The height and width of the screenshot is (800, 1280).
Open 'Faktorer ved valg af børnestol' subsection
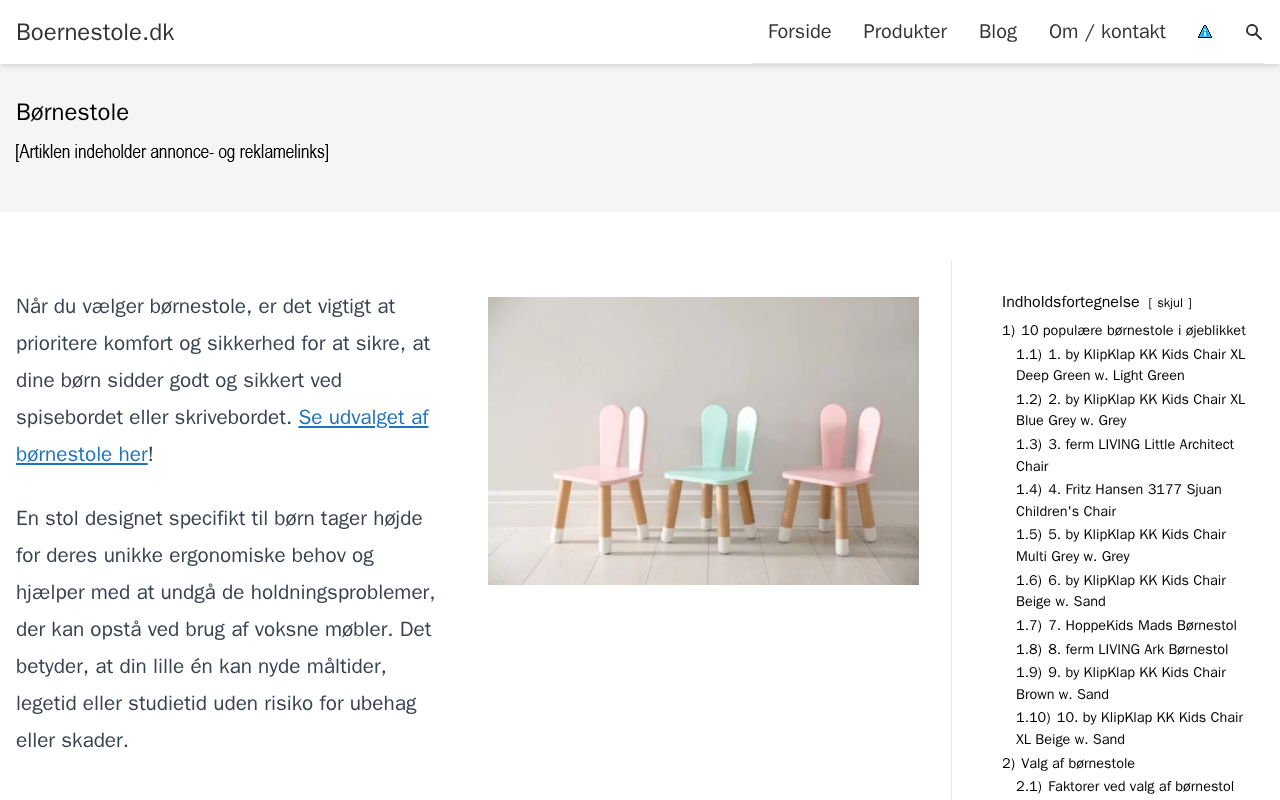[1125, 787]
